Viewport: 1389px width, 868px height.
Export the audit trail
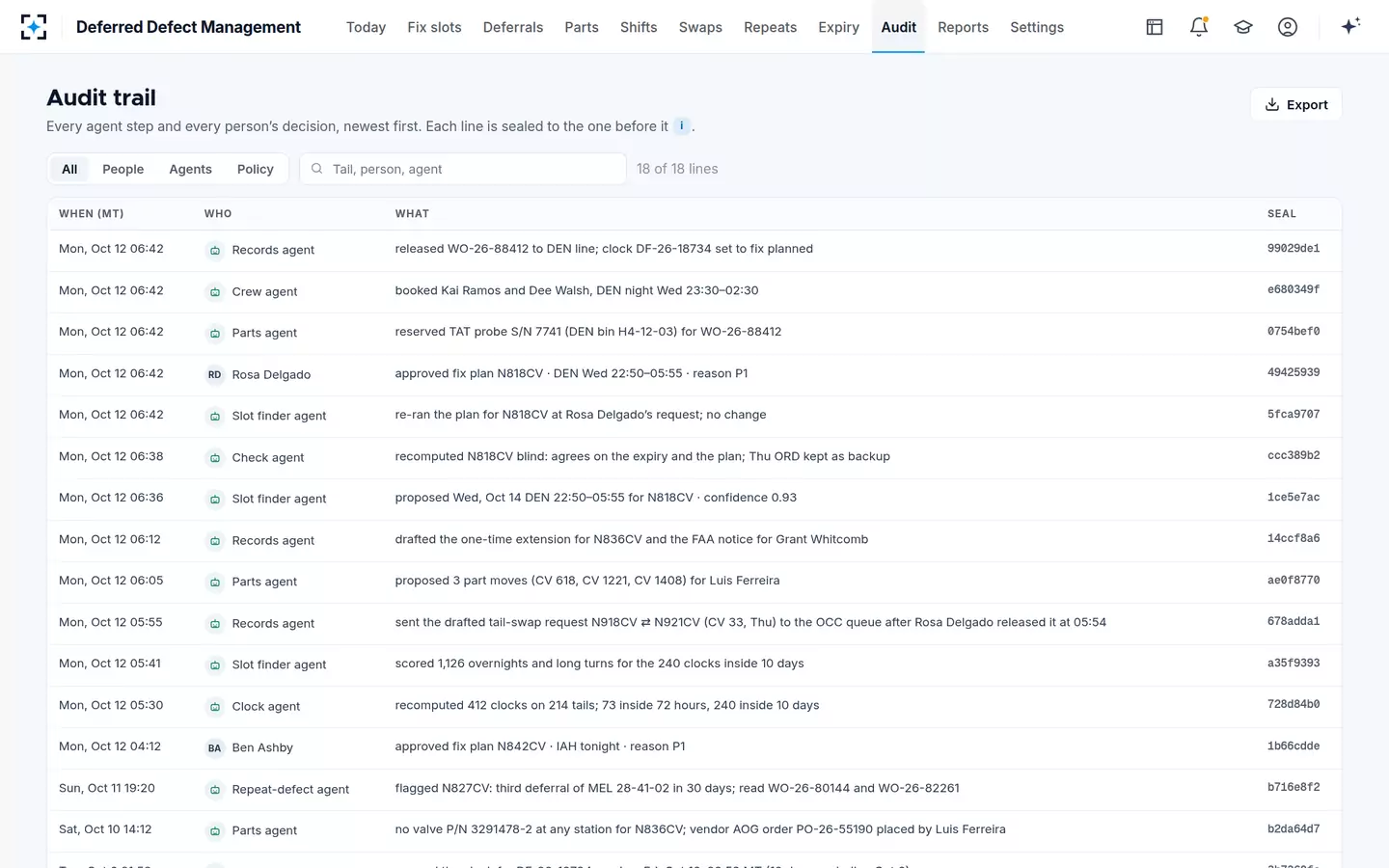pyautogui.click(x=1296, y=104)
